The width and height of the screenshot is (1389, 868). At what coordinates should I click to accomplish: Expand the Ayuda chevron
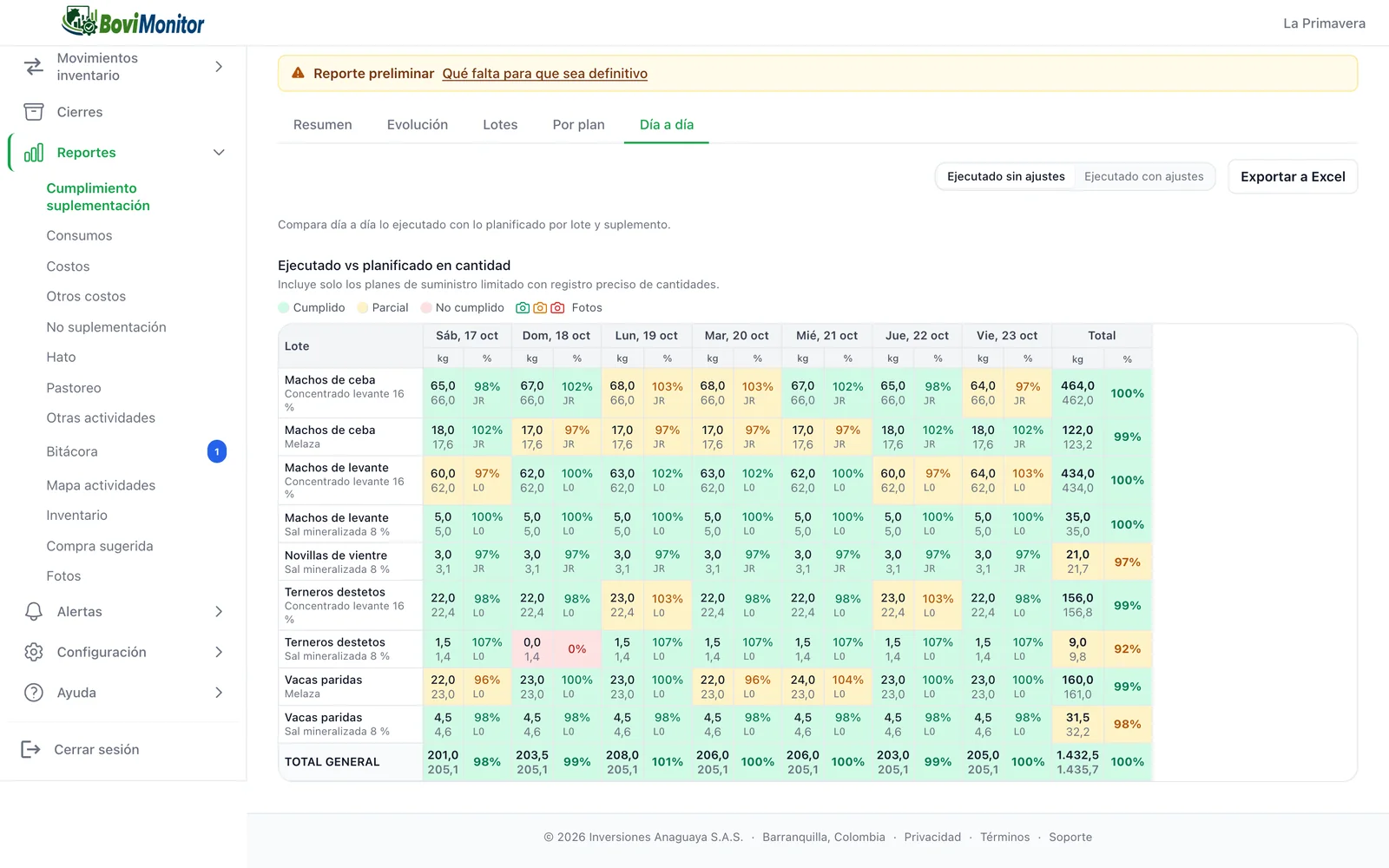(219, 693)
